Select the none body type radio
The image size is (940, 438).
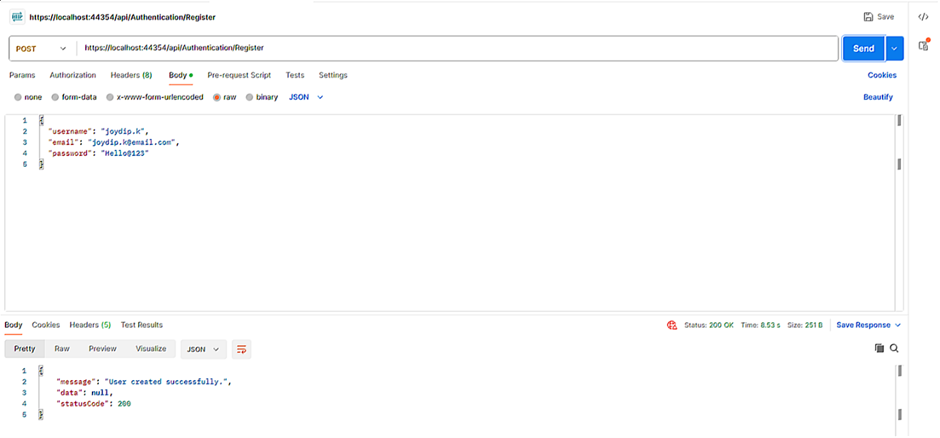(18, 97)
